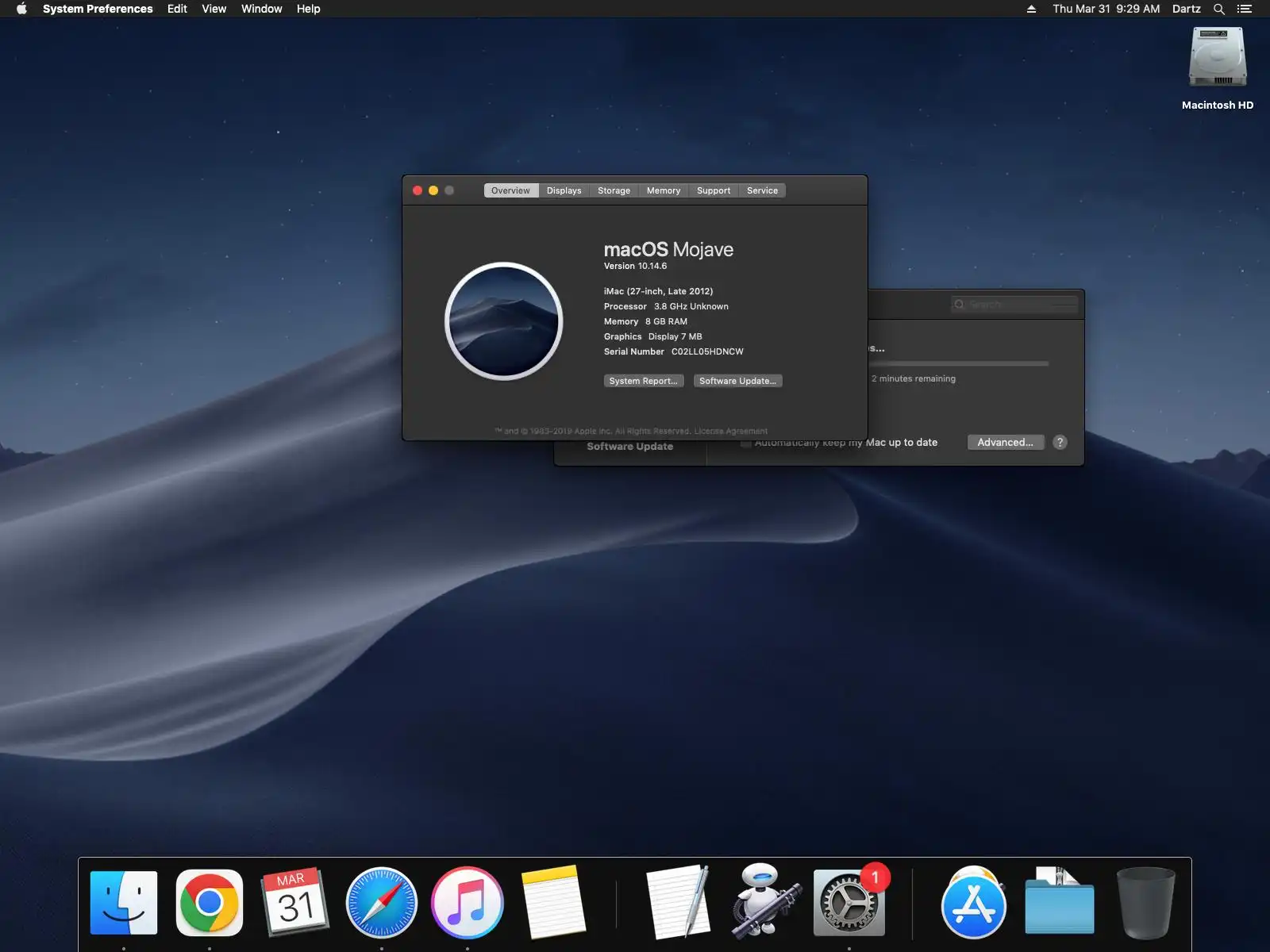1270x952 pixels.
Task: Click the Processor 3.8 GHz Unknown line
Action: coord(666,306)
